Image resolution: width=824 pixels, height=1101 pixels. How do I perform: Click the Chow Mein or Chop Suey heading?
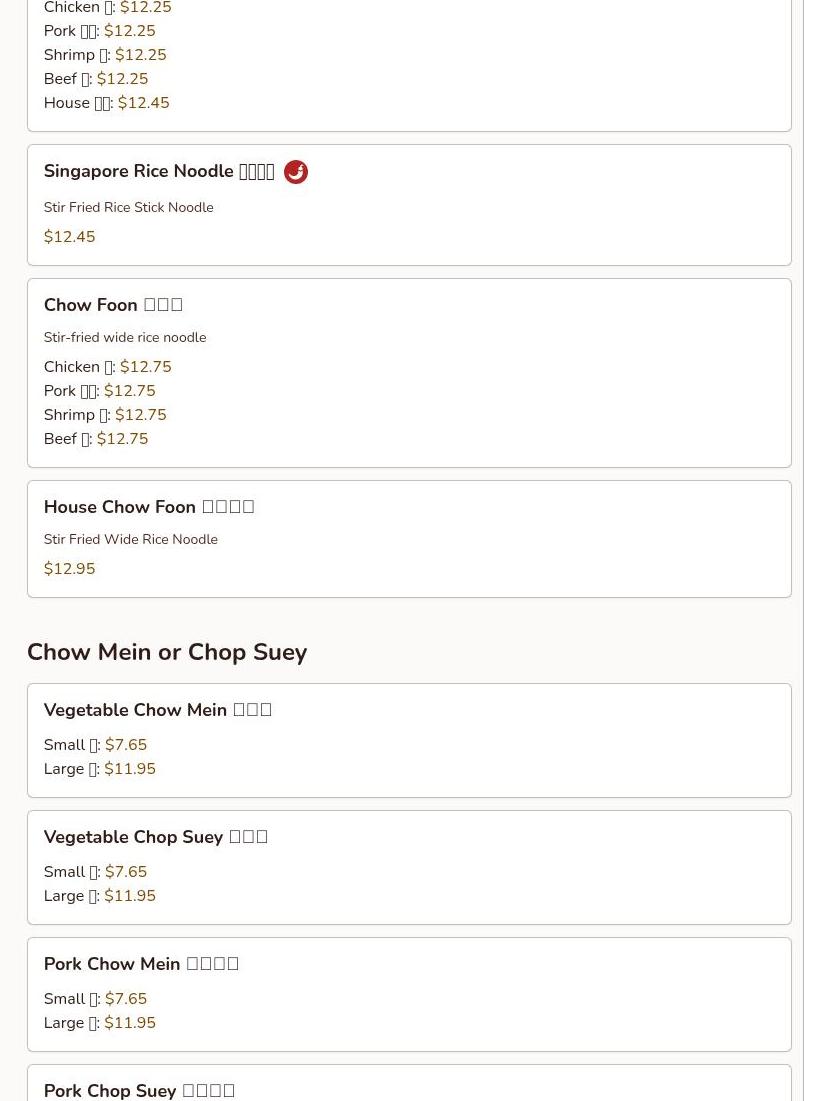[x=167, y=652]
